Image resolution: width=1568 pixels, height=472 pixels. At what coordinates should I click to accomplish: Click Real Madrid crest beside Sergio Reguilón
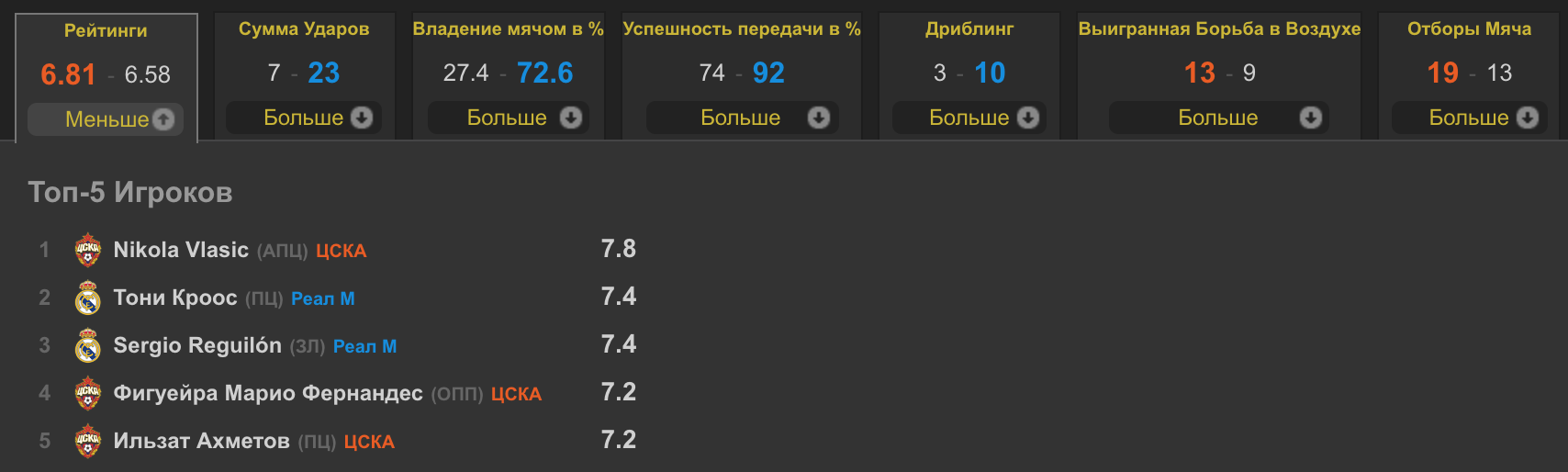point(88,345)
